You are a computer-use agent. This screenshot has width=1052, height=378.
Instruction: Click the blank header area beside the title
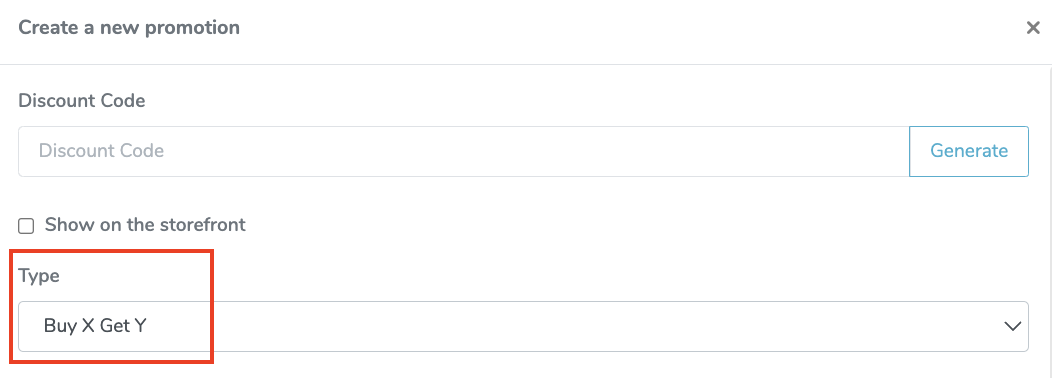tap(631, 28)
